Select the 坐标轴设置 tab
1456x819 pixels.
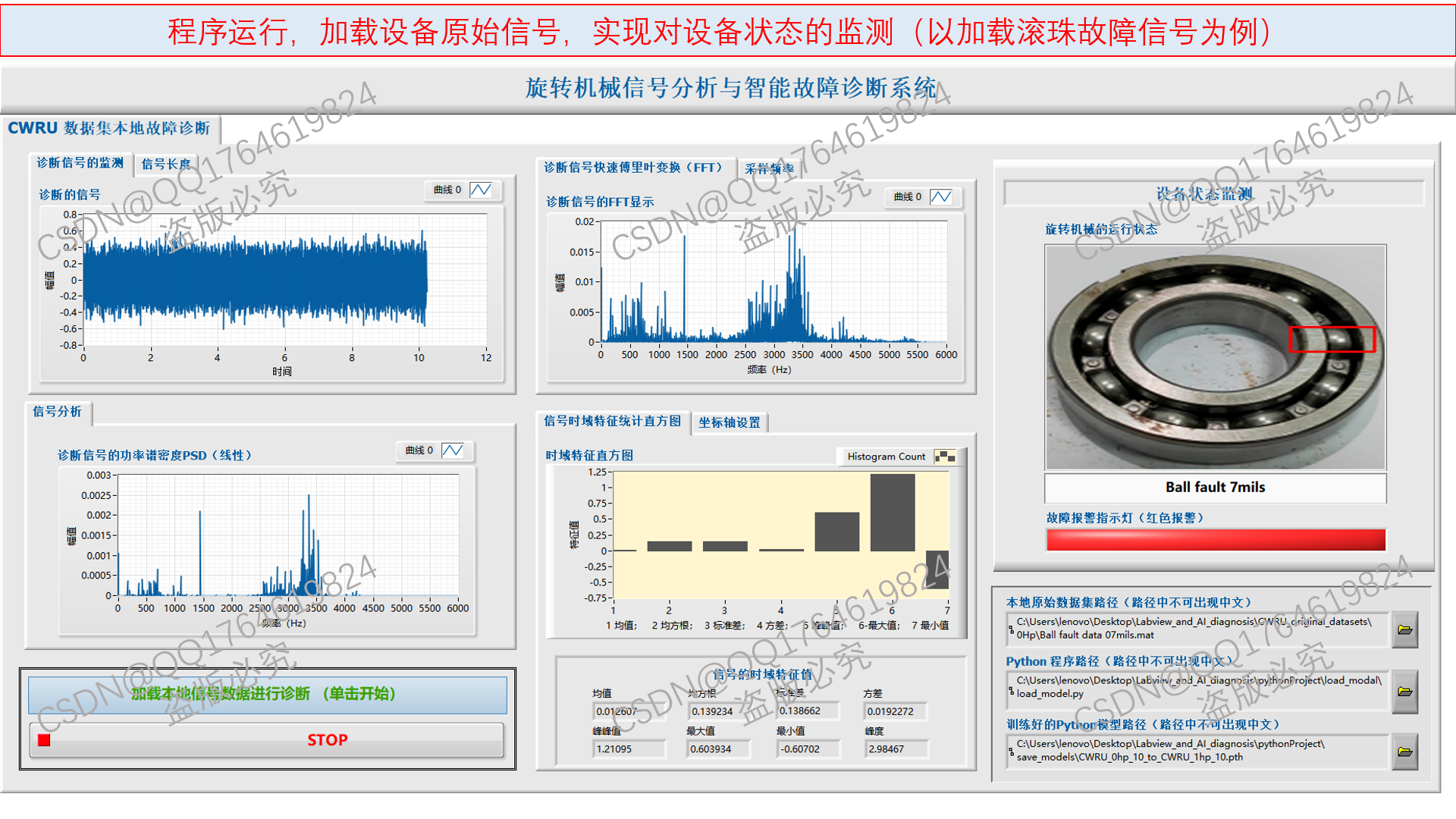pos(730,422)
